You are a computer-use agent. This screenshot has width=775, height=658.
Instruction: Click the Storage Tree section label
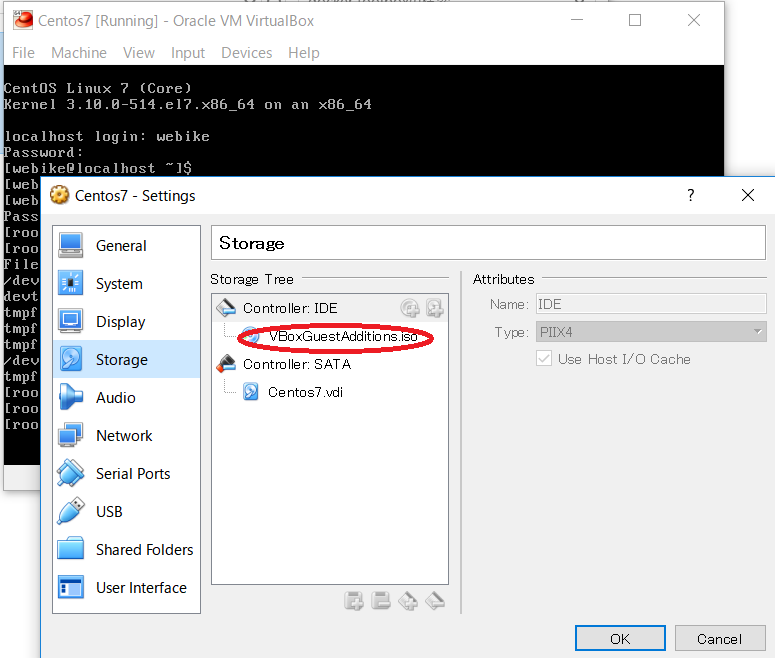coord(252,279)
